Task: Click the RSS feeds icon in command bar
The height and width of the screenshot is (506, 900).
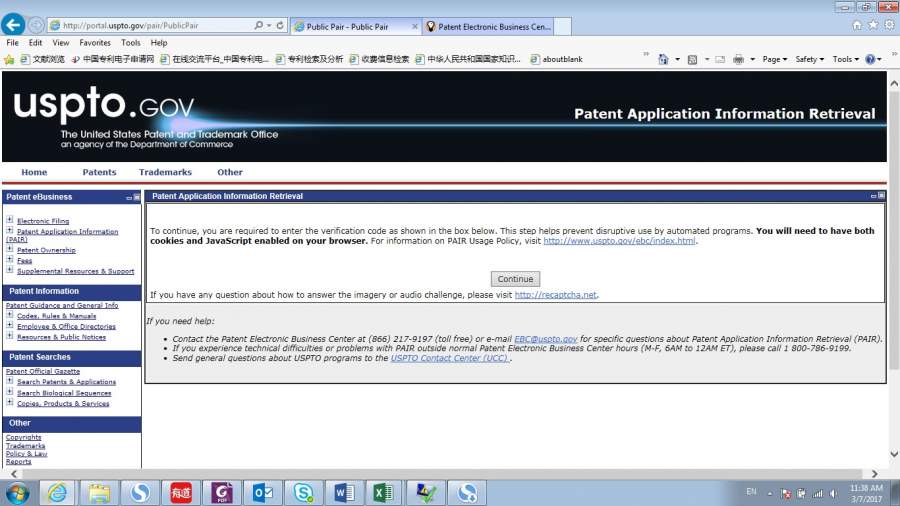Action: click(x=692, y=59)
